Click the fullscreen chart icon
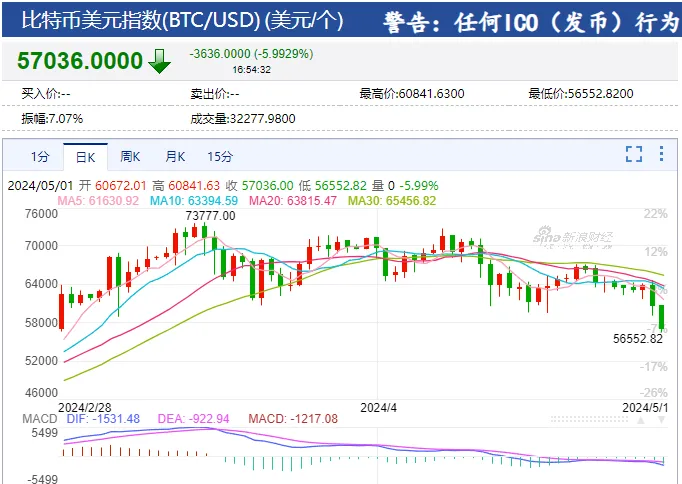This screenshot has width=682, height=484. 633,154
